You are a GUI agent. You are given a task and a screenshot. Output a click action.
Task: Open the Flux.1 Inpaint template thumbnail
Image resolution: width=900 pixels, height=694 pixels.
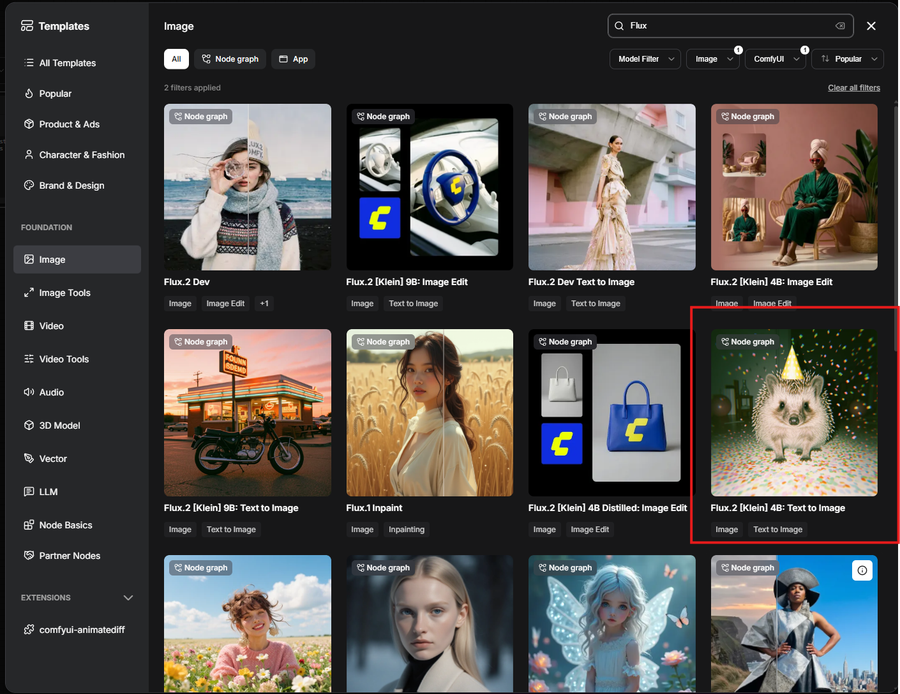429,413
